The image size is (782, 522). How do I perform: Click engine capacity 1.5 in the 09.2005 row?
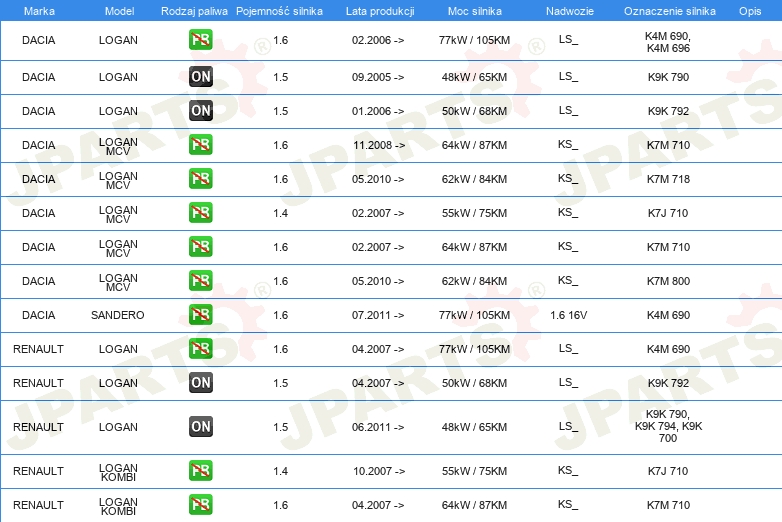(x=280, y=77)
